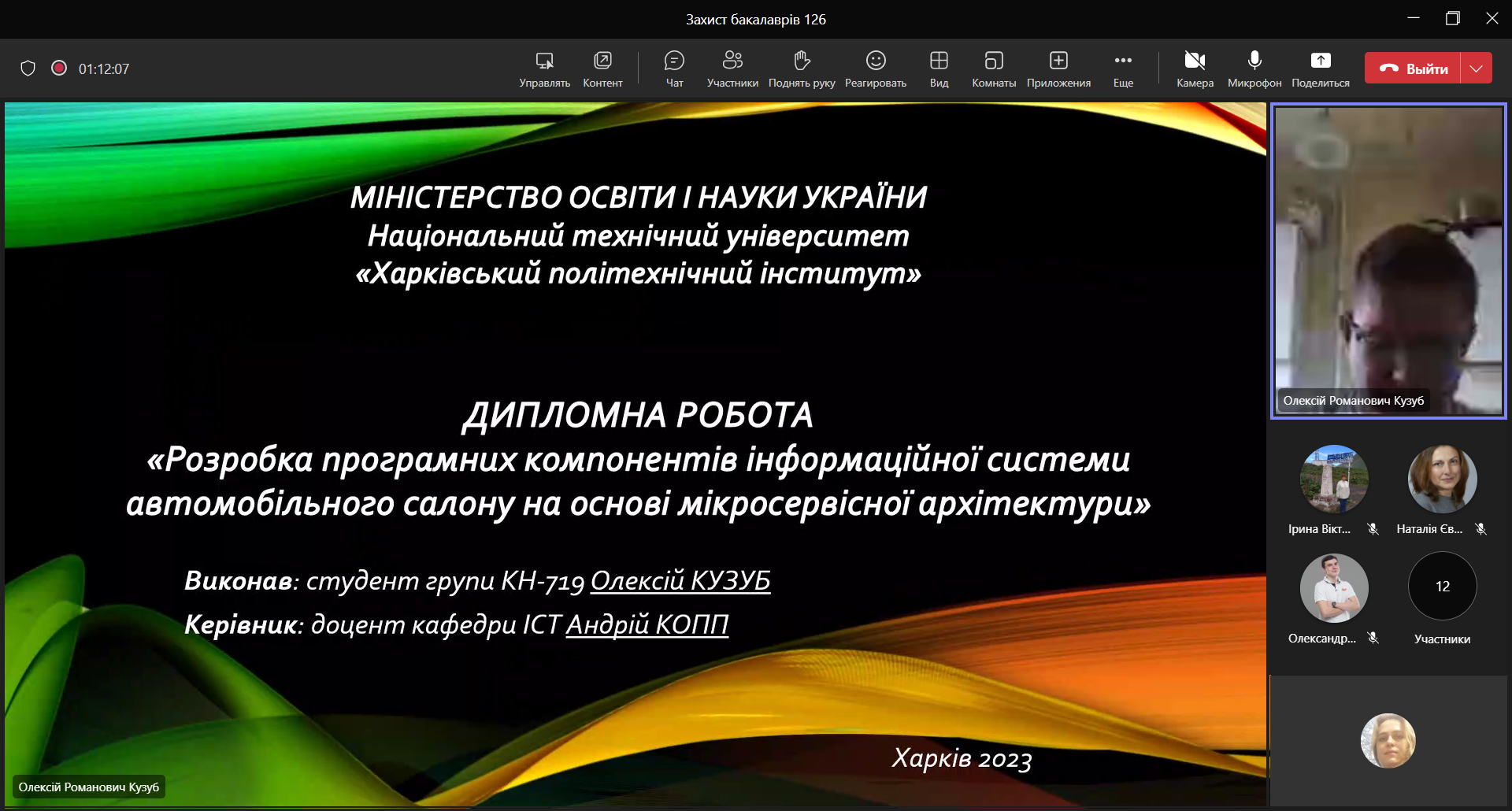Click the meeting timer 01:12:07
The image size is (1512, 811).
[x=104, y=69]
